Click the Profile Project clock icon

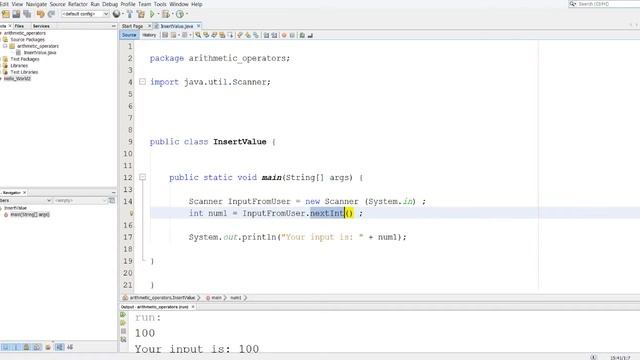180,14
